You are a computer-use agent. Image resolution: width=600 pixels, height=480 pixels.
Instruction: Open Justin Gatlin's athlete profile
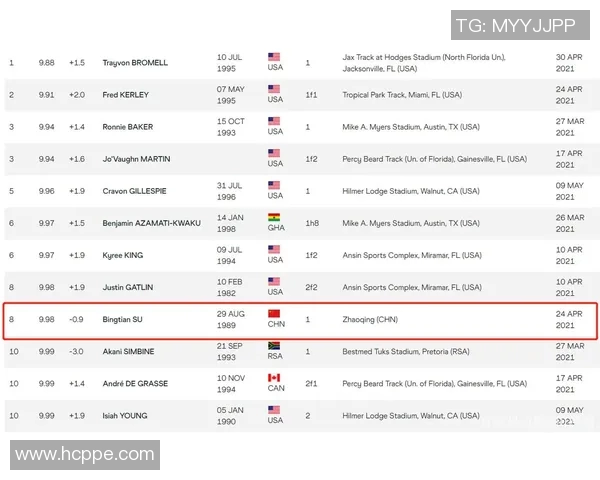pyautogui.click(x=128, y=288)
